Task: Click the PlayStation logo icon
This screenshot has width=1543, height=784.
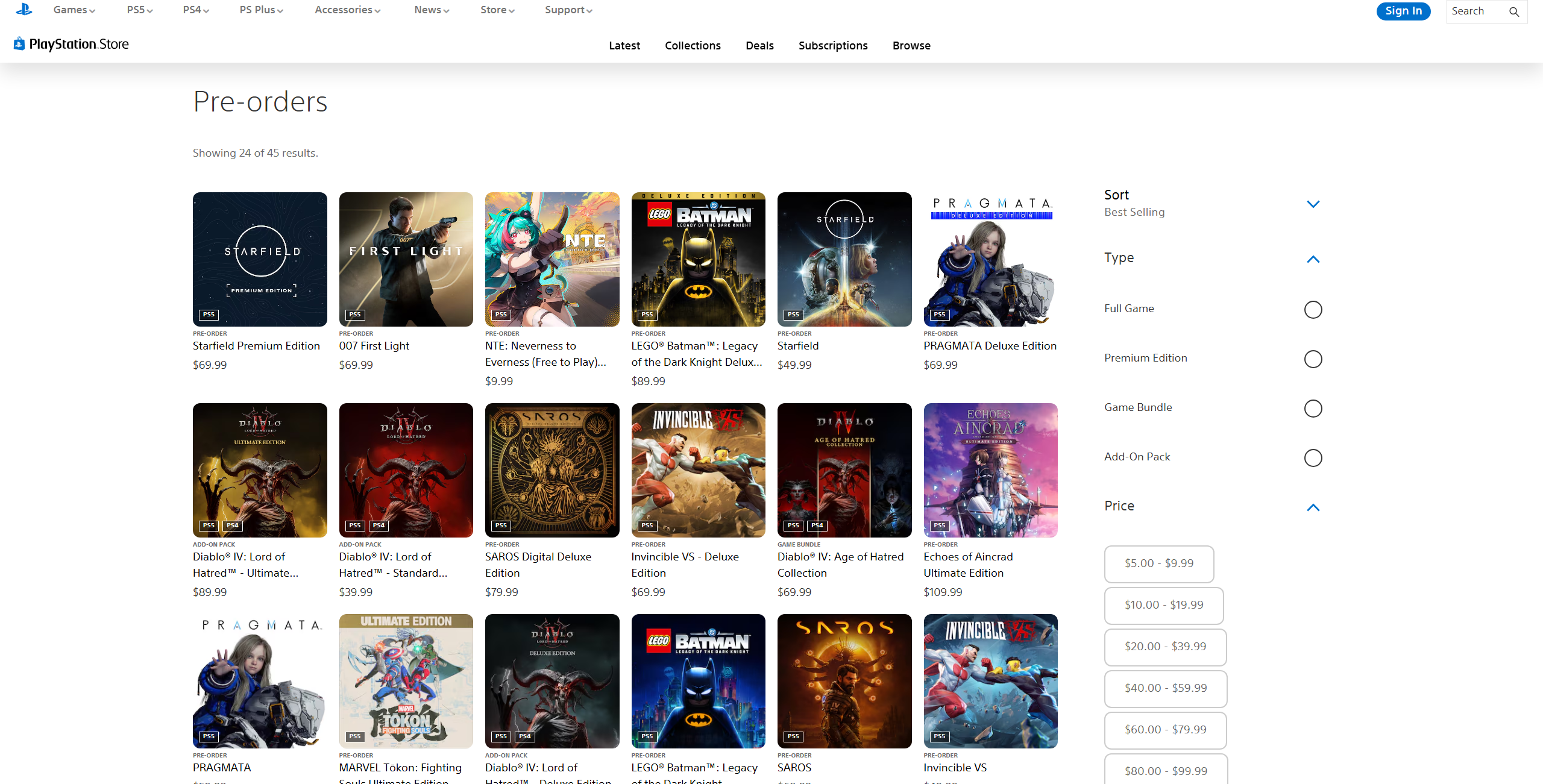Action: tap(24, 9)
